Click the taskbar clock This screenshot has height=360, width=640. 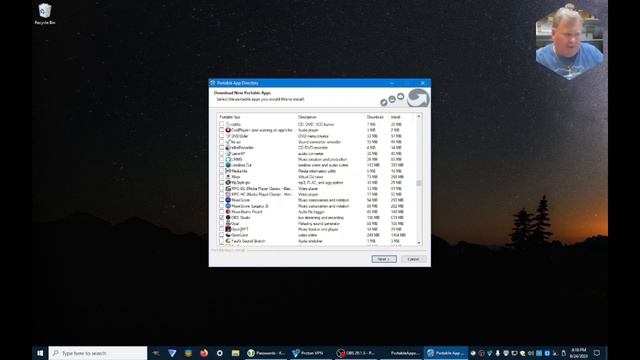(578, 353)
